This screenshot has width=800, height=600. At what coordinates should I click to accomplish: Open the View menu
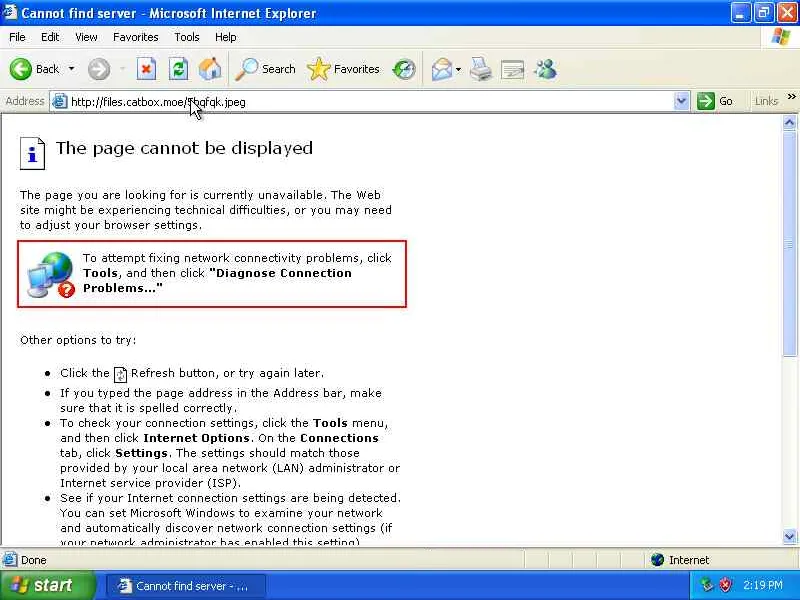point(86,37)
